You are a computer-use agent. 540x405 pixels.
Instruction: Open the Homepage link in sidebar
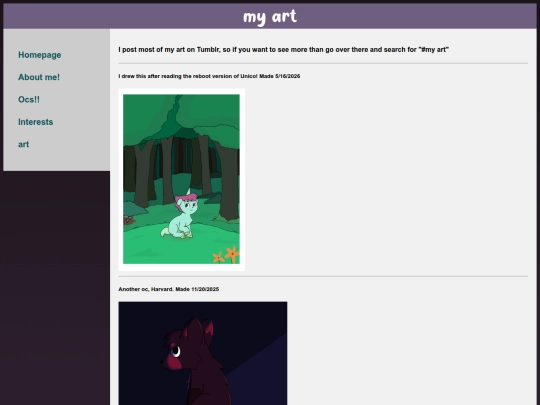(40, 55)
